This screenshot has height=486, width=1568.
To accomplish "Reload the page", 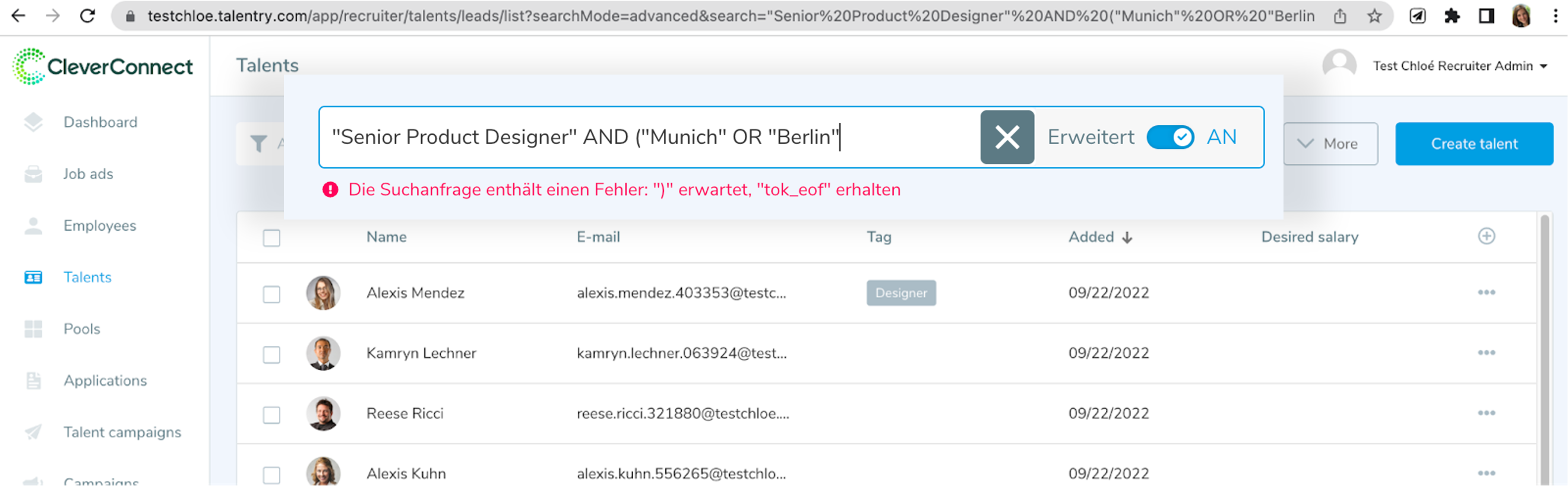I will click(x=88, y=16).
